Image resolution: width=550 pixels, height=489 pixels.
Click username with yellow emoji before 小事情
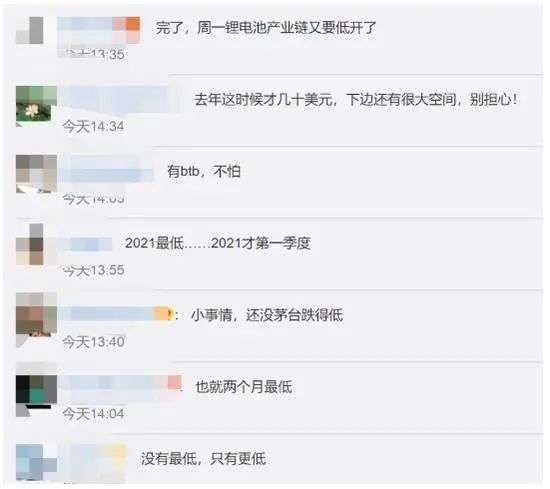116,314
